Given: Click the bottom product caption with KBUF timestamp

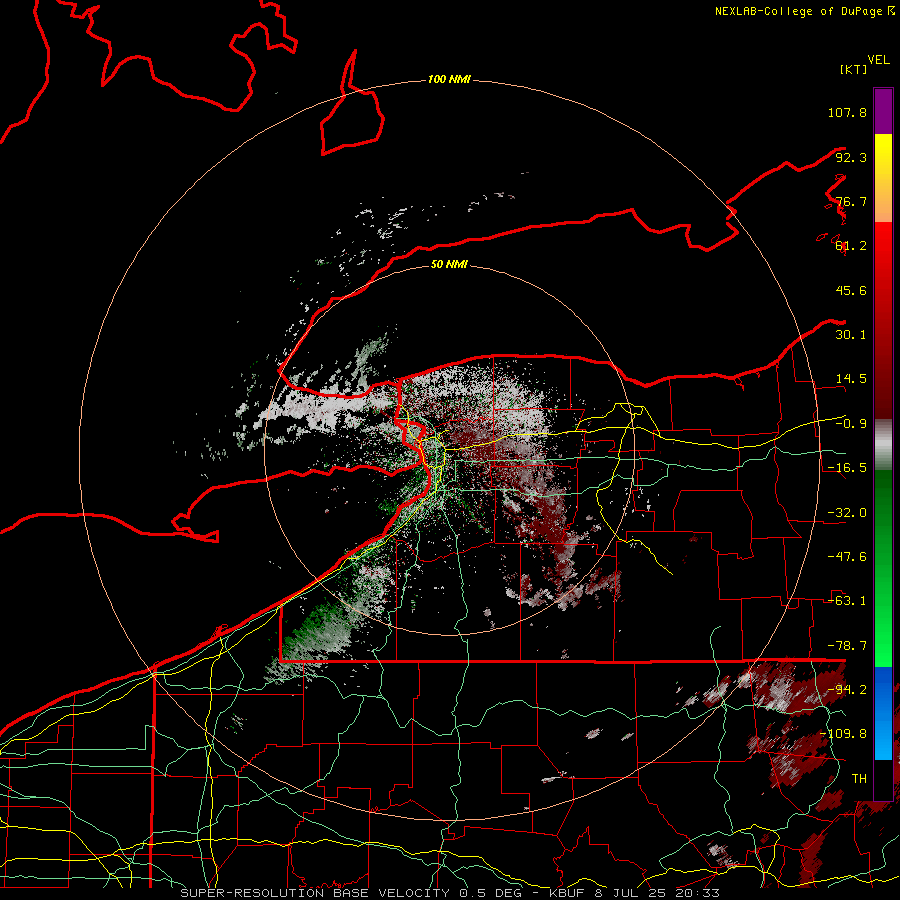Looking at the screenshot, I should click(x=449, y=893).
